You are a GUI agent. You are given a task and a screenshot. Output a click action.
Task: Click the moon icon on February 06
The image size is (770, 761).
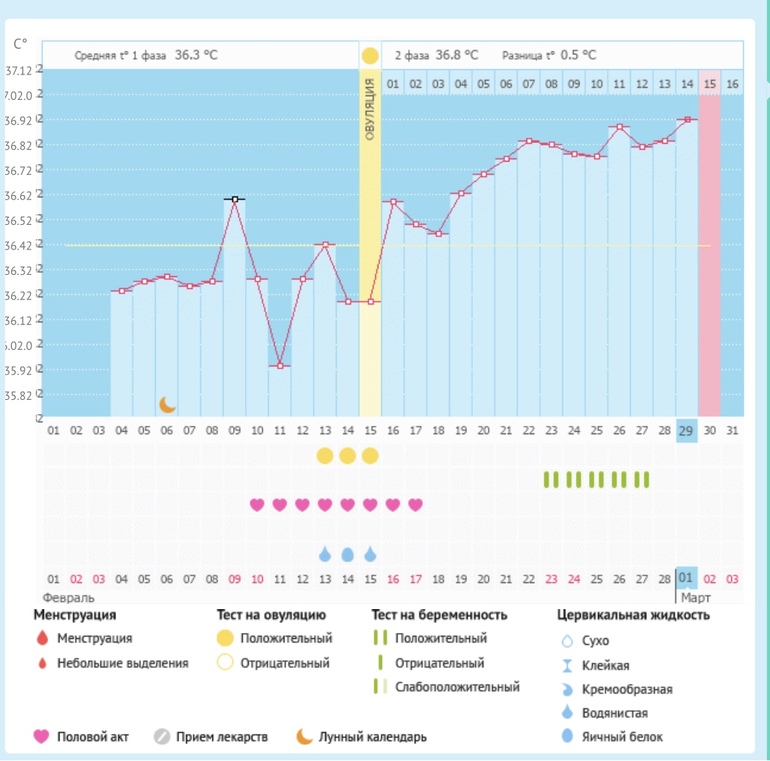point(167,404)
